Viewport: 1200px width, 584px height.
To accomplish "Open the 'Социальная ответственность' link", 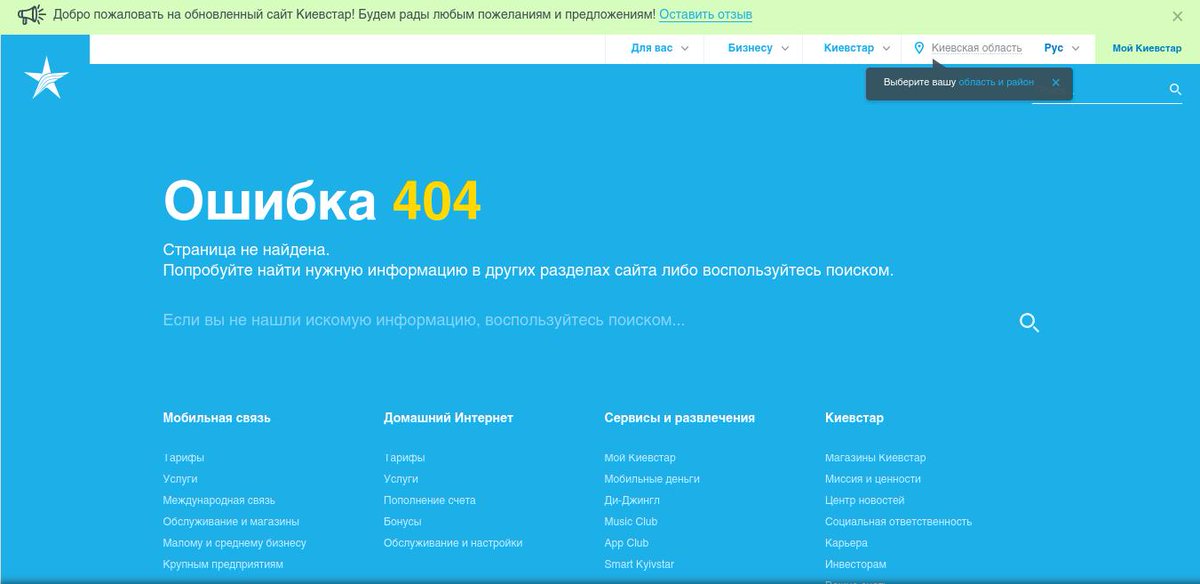I will click(898, 522).
